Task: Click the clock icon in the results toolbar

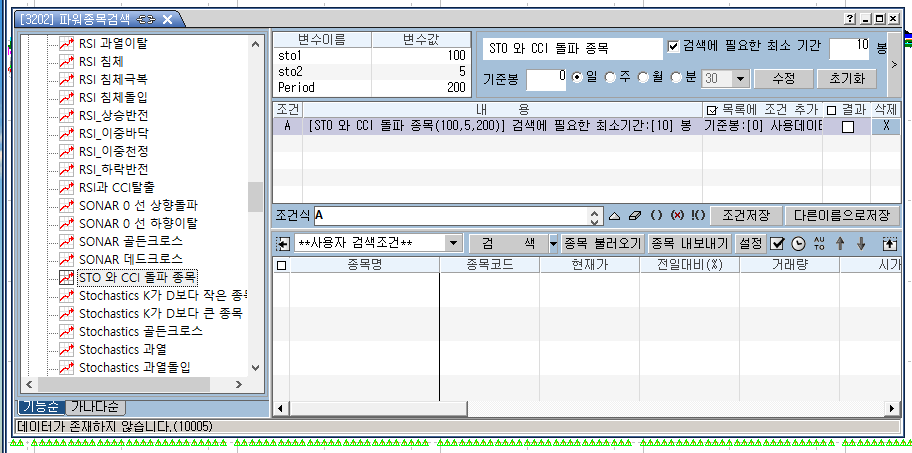Action: point(798,243)
